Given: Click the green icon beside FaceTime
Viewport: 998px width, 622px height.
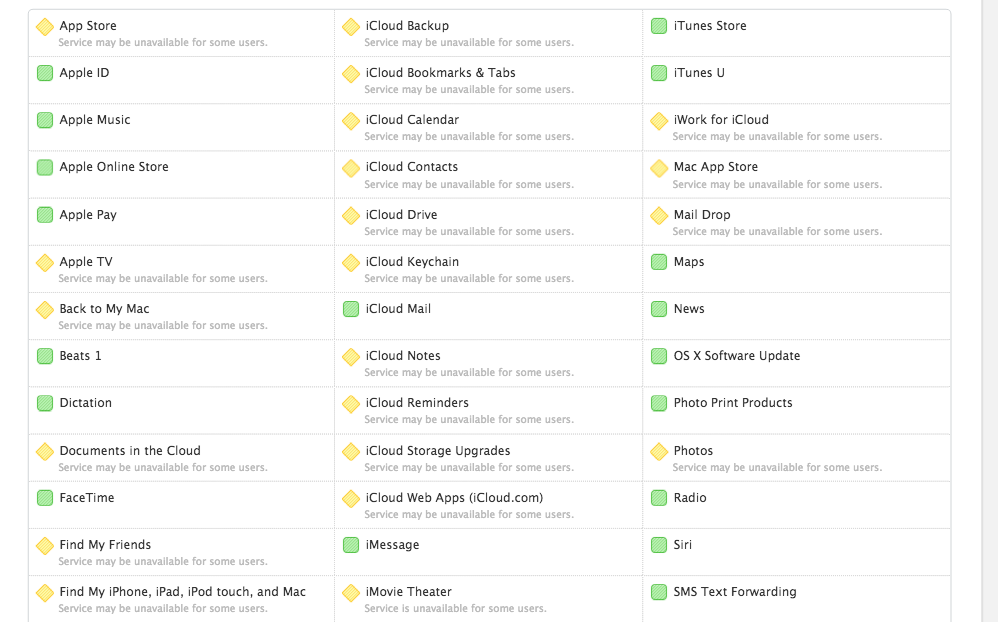Looking at the screenshot, I should 45,498.
